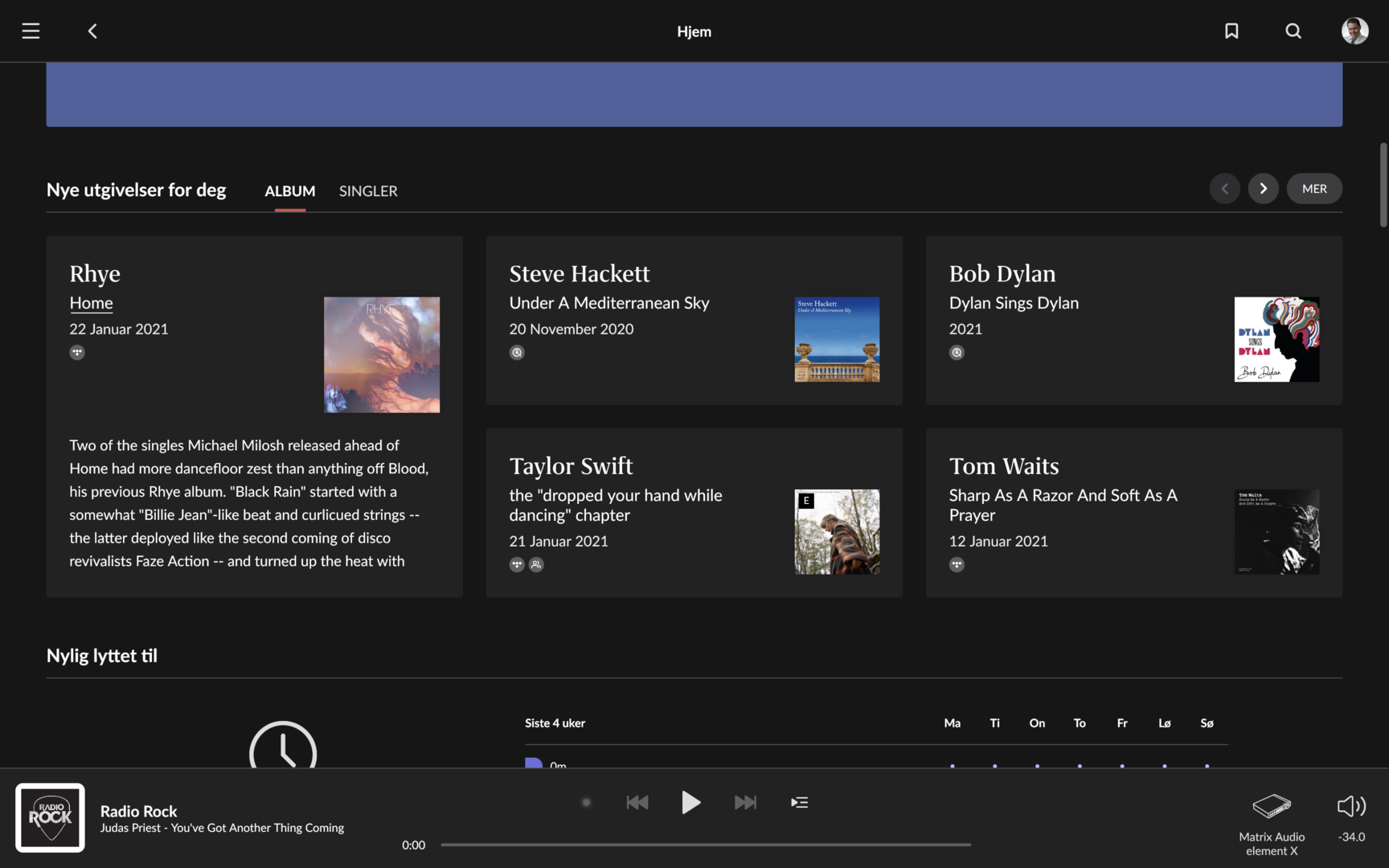Screen dimensions: 1389x868
Task: Click the -34.0 volume level readout
Action: 1351,837
